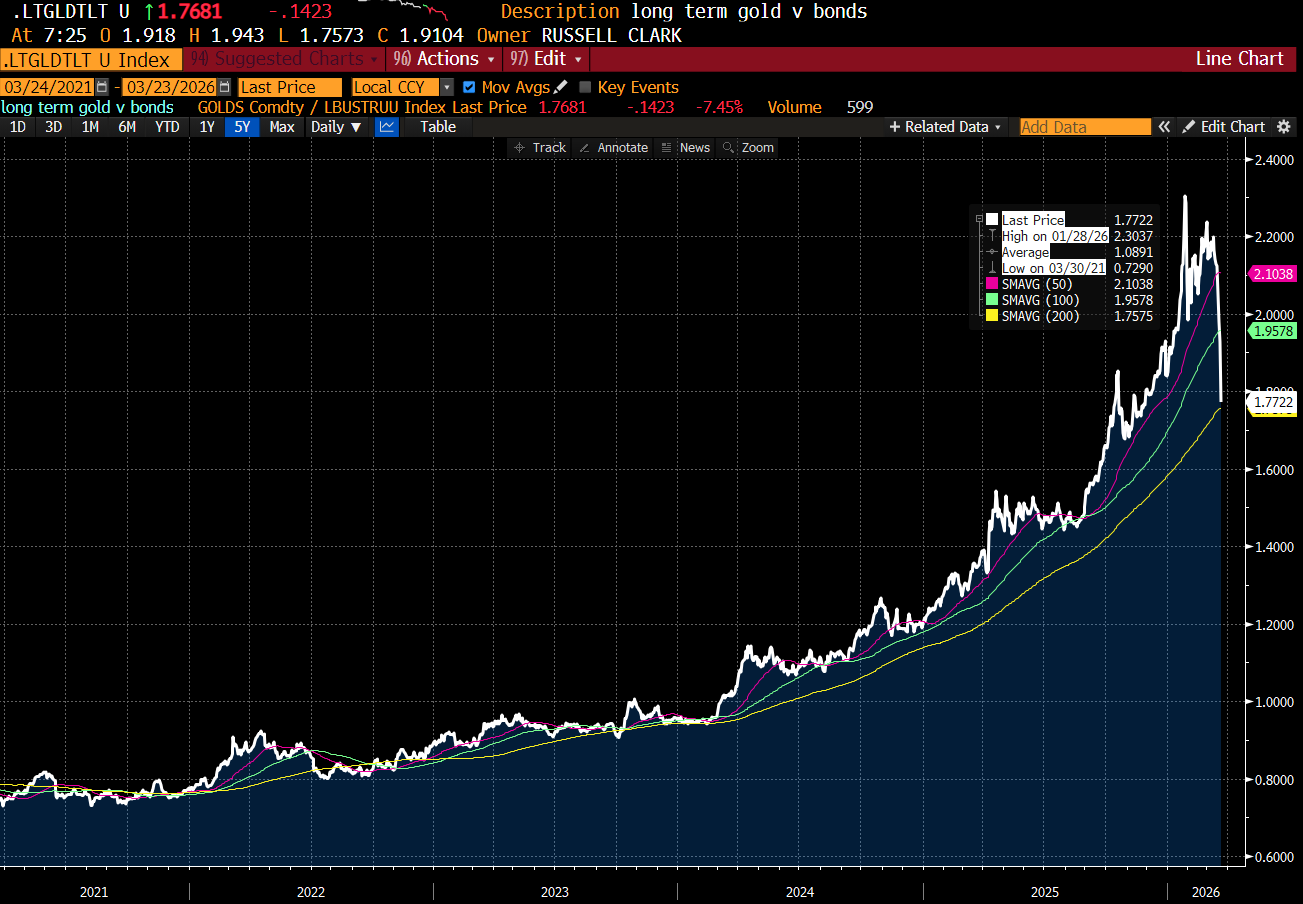
Task: Expand the Related Data dropdown
Action: pos(946,127)
